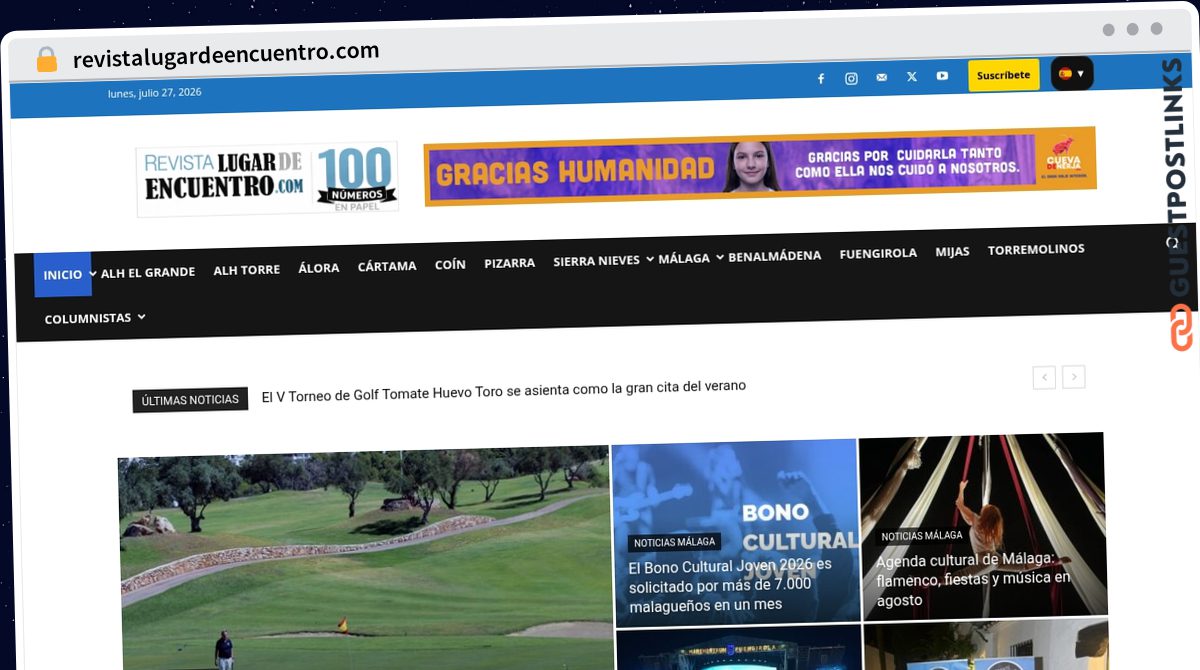
Task: Click the Suscríbete button
Action: coord(1003,75)
